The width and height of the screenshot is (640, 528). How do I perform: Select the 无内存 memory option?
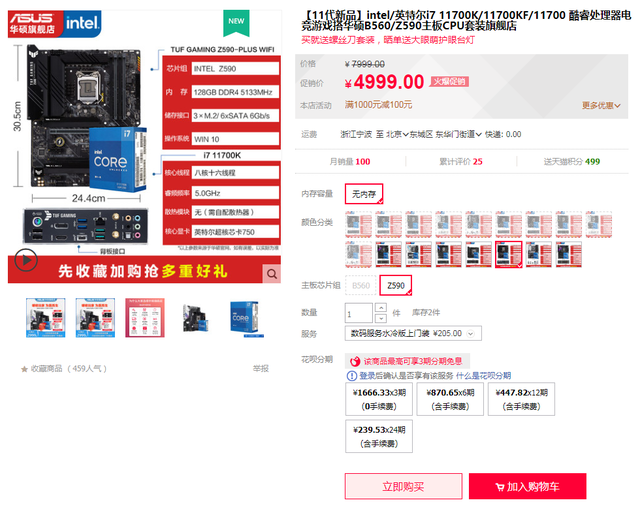tap(364, 194)
